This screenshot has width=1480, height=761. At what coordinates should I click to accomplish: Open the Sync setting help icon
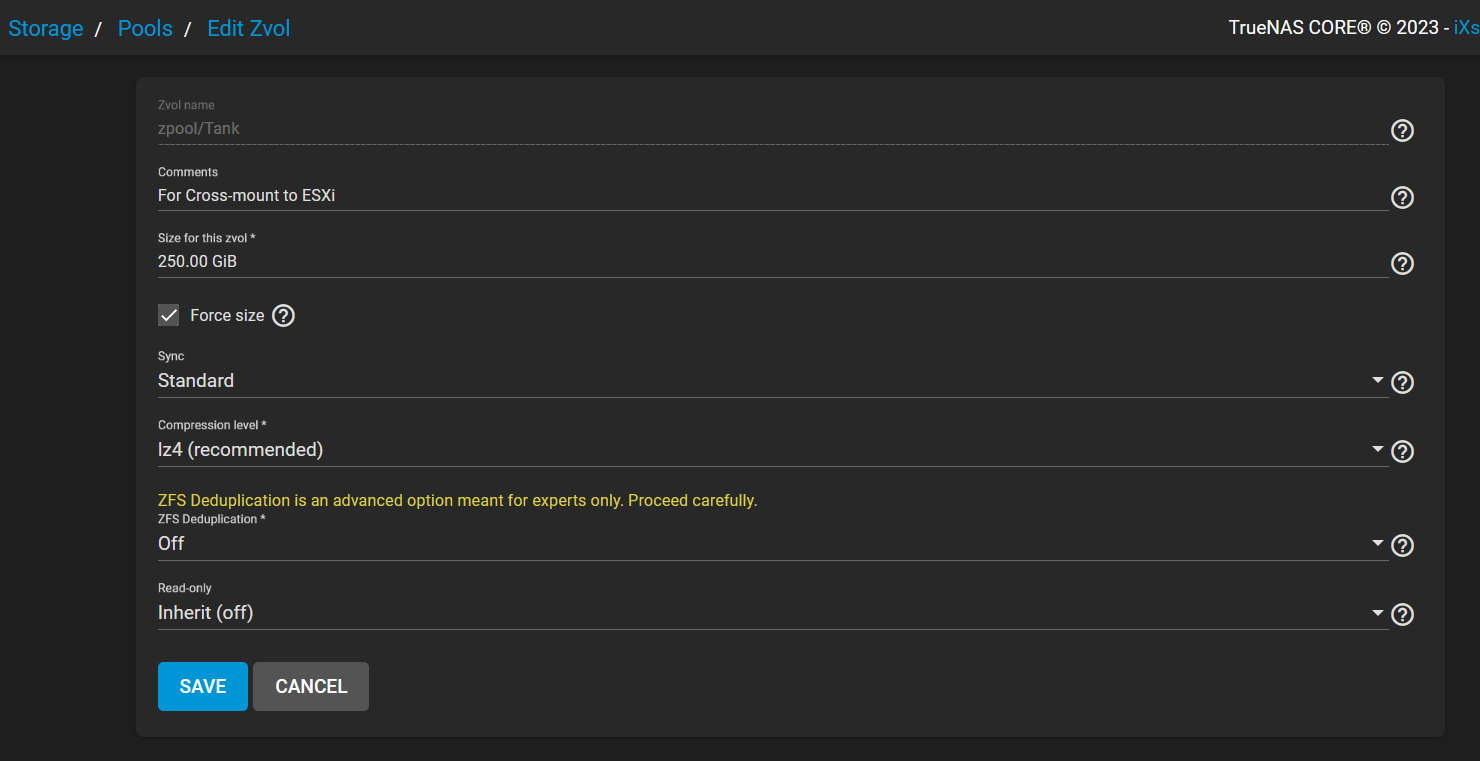tap(1402, 382)
